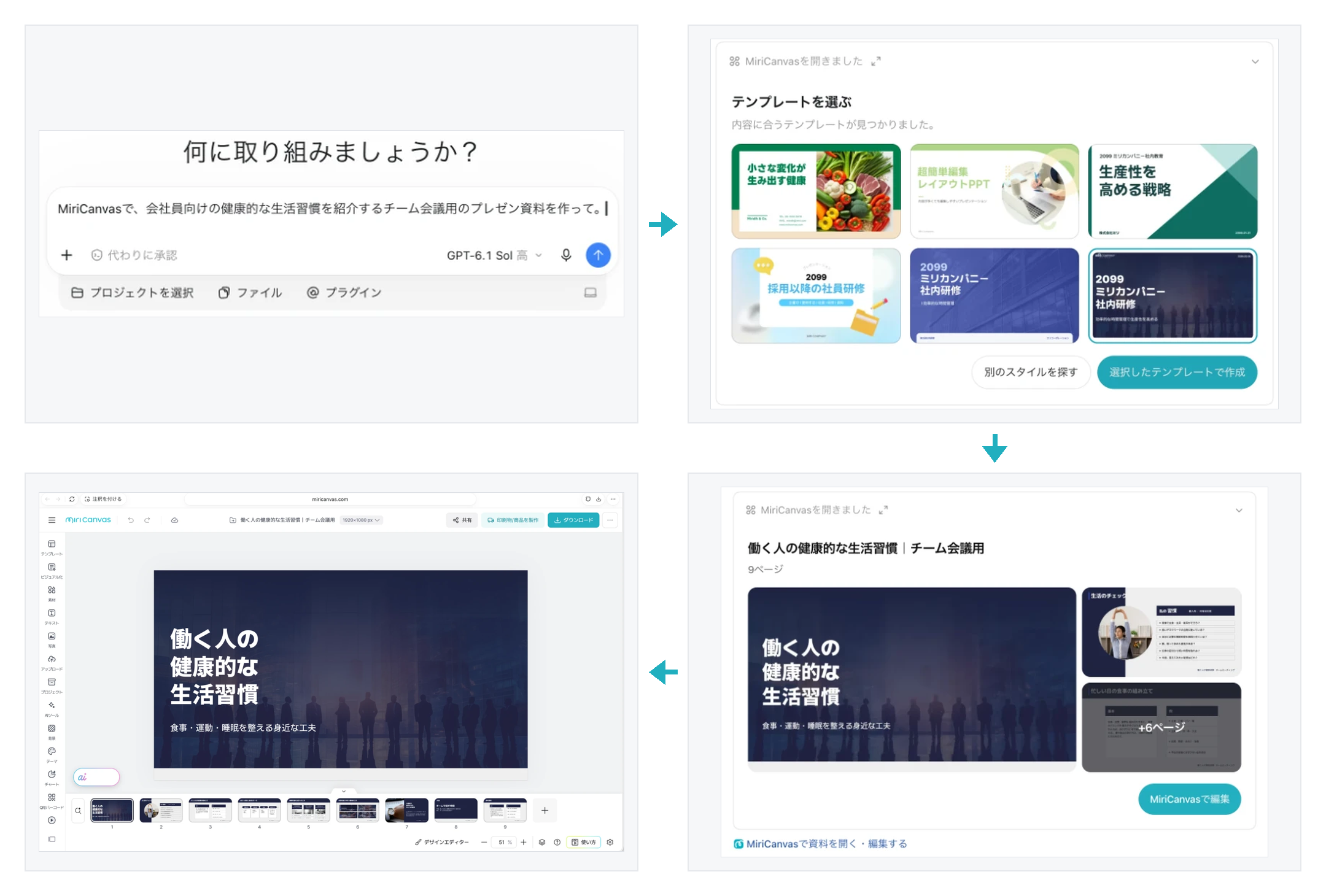Open the +6ページ preview thumbnail
Image resolution: width=1326 pixels, height=896 pixels.
pos(1161,727)
